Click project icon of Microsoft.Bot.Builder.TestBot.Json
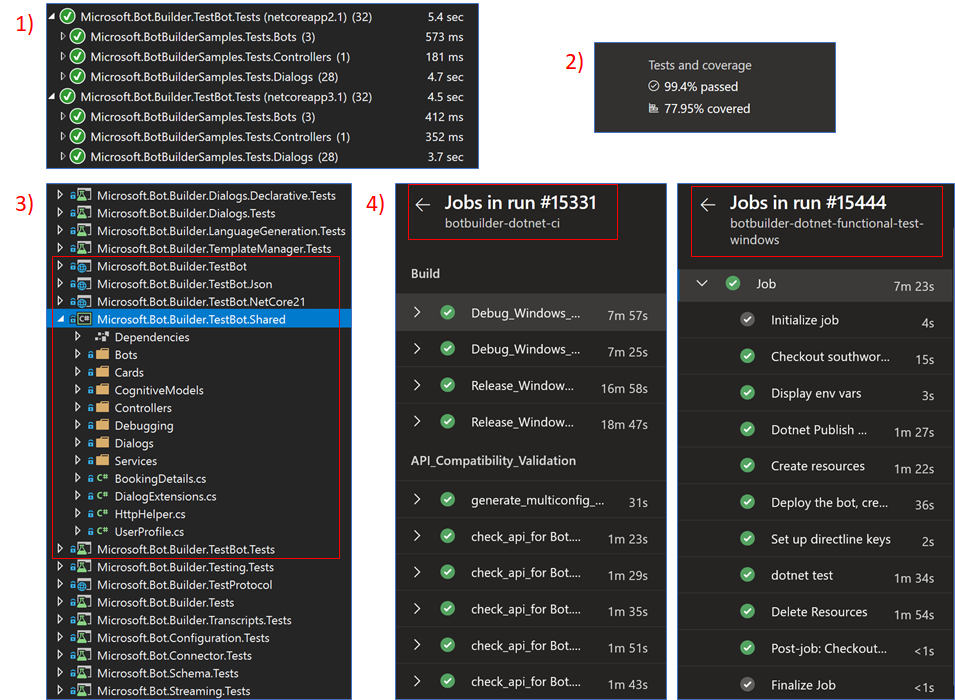The image size is (955, 700). point(84,284)
